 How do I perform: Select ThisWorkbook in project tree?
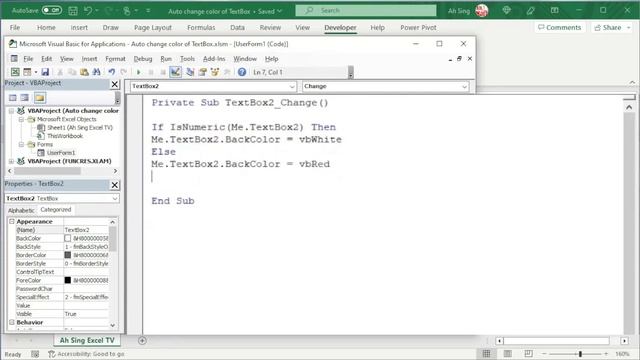click(x=65, y=136)
